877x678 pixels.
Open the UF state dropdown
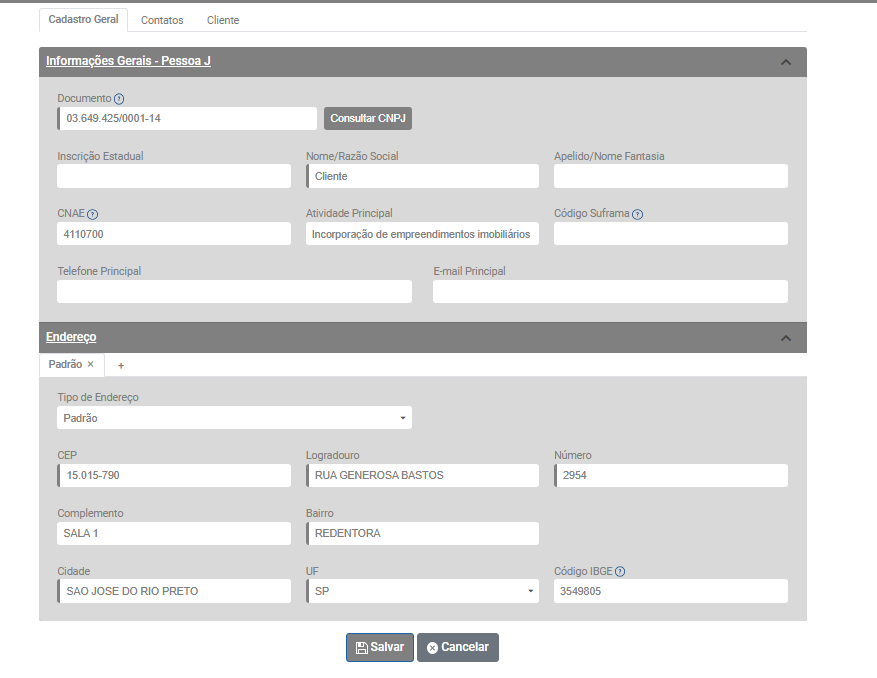[x=422, y=591]
